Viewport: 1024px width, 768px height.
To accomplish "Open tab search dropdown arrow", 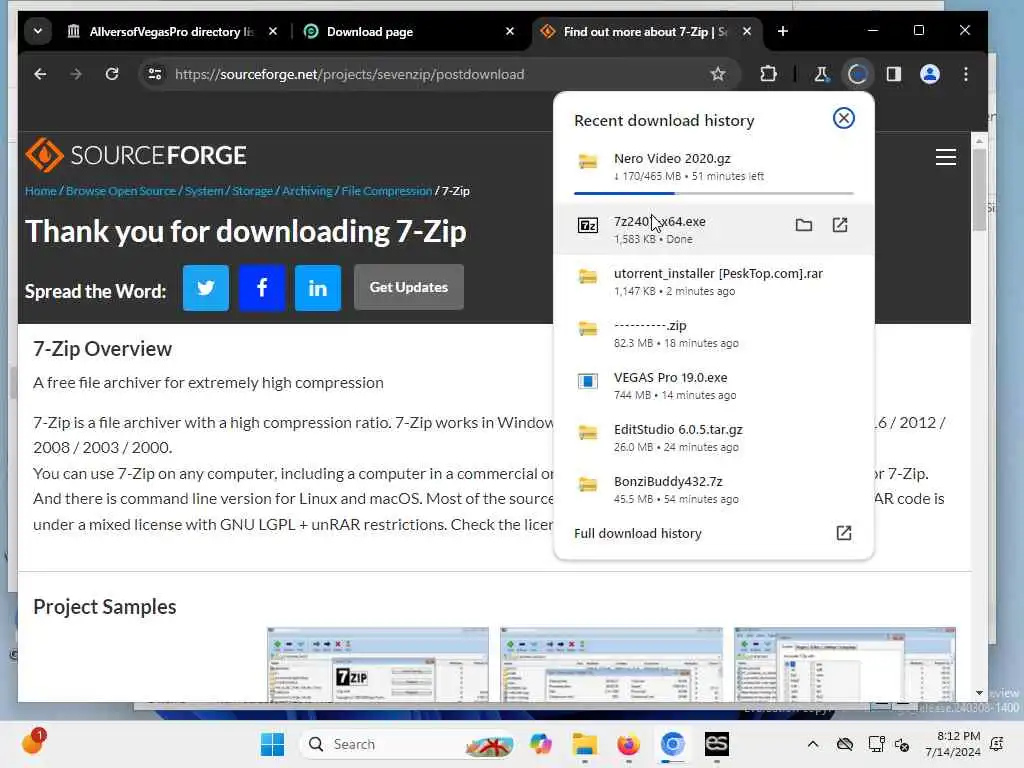I will [x=38, y=31].
